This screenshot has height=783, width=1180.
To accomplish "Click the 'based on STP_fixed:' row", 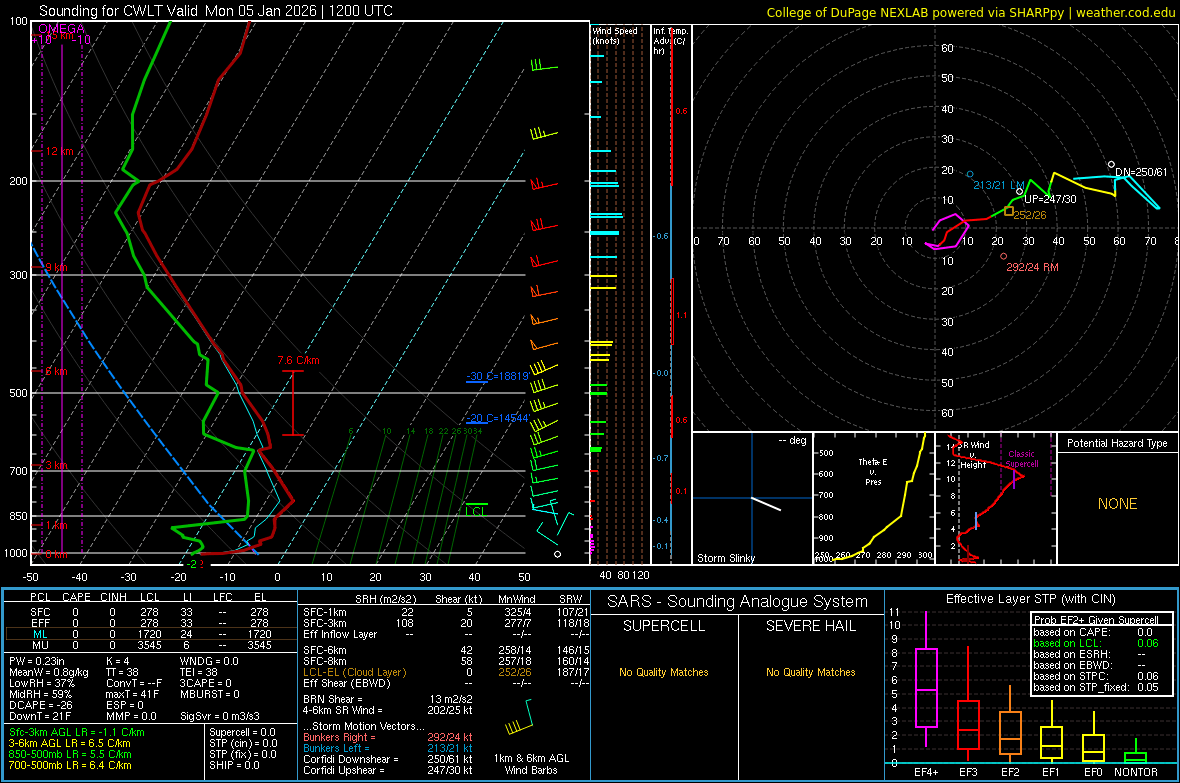I will 1096,687.
